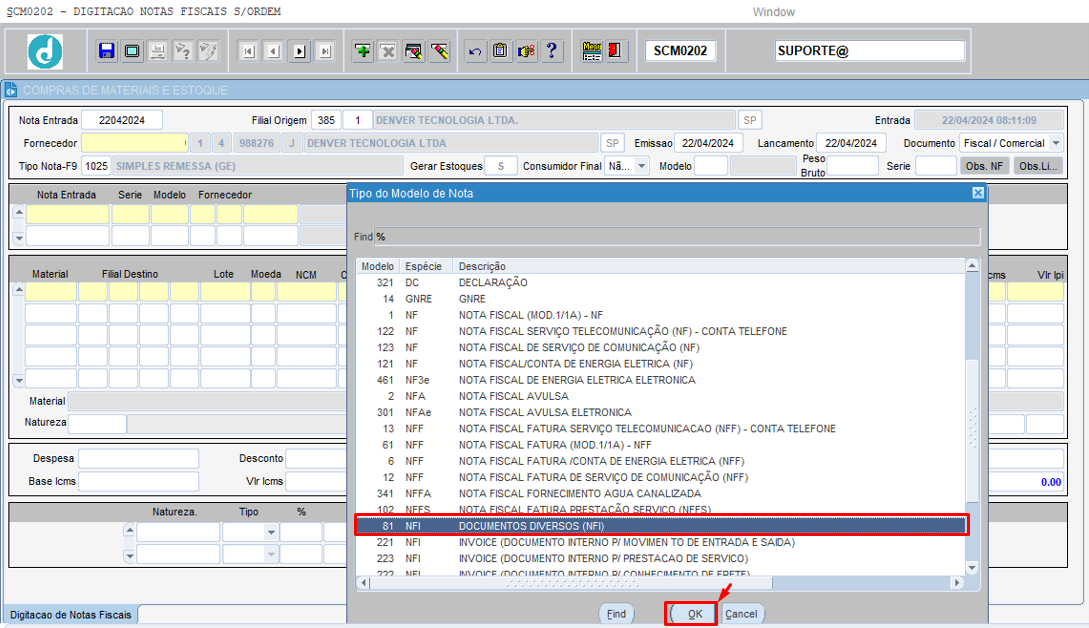
Task: Click the Filial Origem 385 field
Action: click(326, 120)
